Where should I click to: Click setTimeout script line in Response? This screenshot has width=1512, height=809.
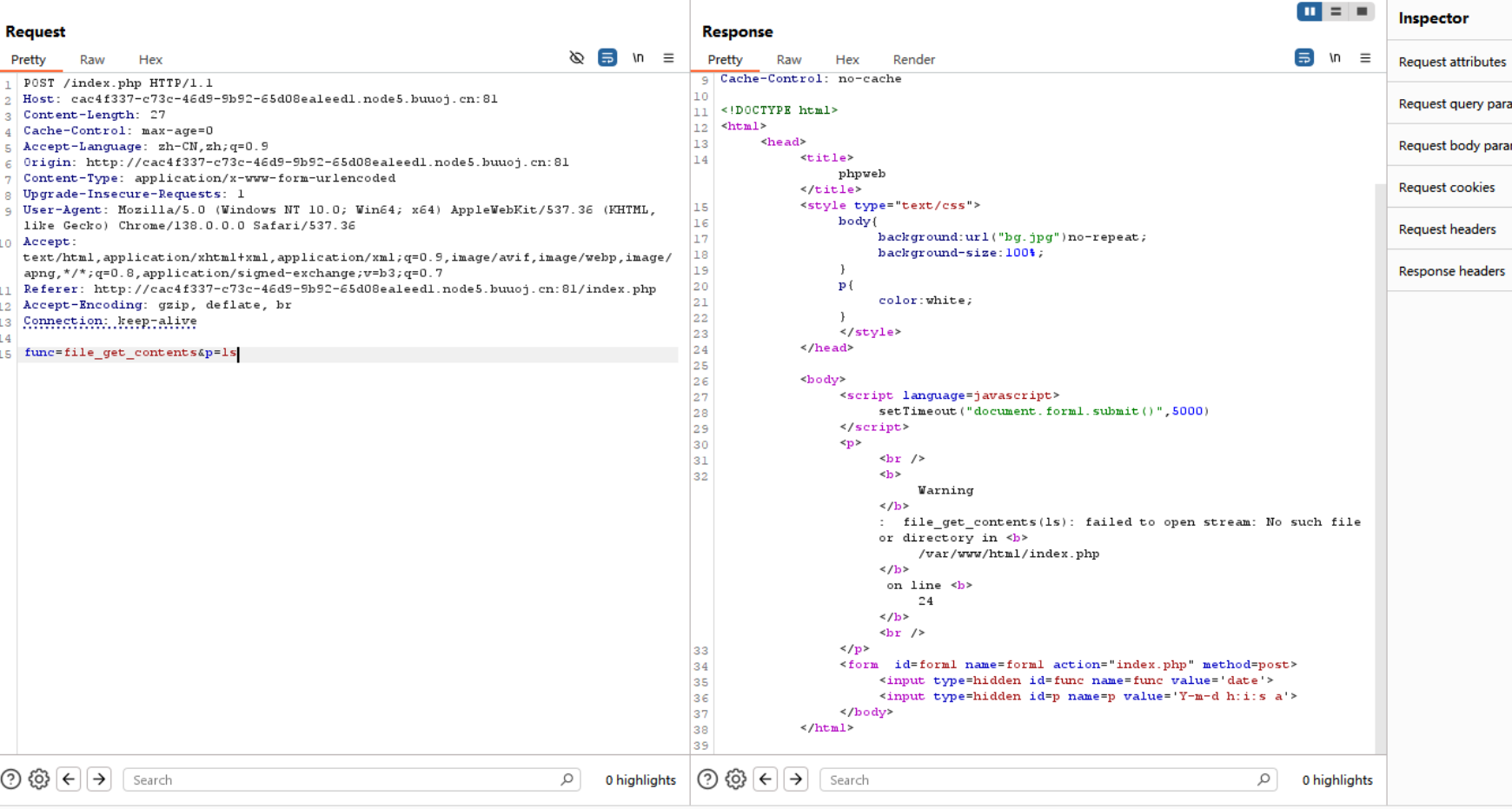click(x=1044, y=411)
